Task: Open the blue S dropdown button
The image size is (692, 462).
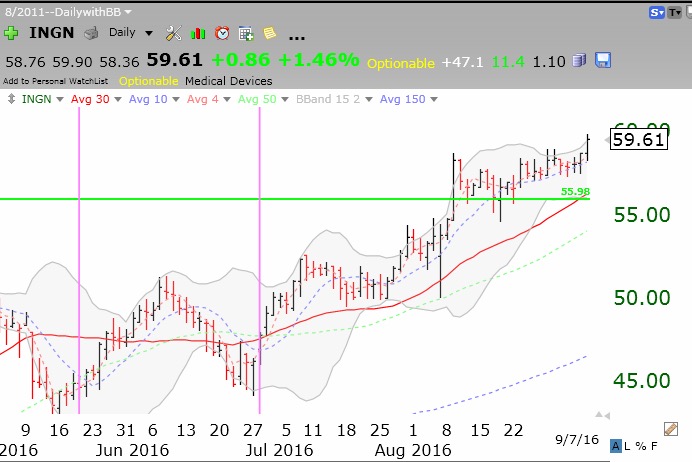Action: point(657,13)
